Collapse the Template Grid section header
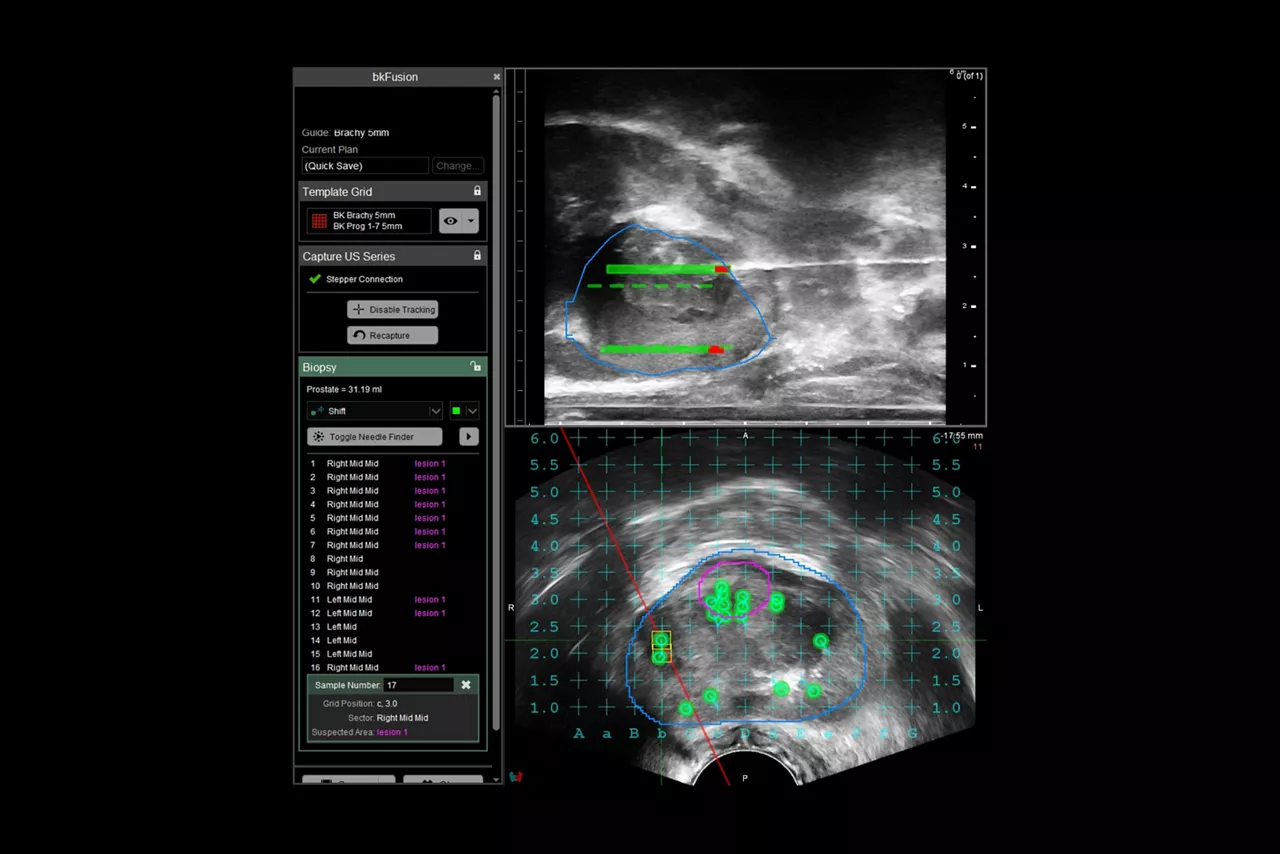Viewport: 1280px width, 854px height. pos(393,191)
